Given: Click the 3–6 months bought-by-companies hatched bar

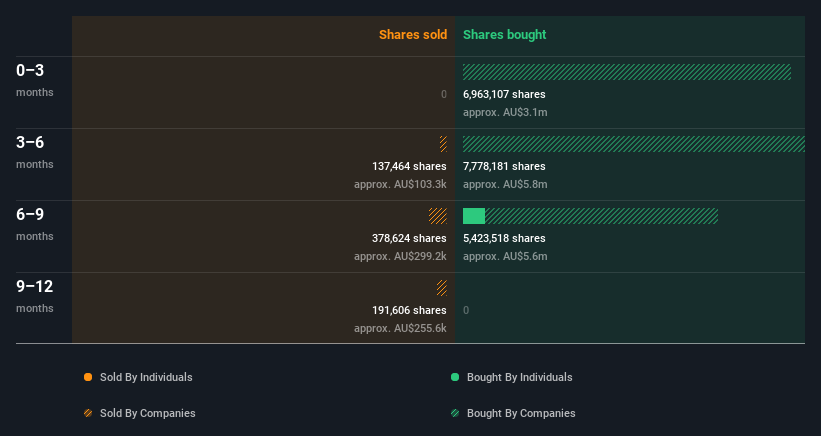Looking at the screenshot, I should [x=634, y=144].
